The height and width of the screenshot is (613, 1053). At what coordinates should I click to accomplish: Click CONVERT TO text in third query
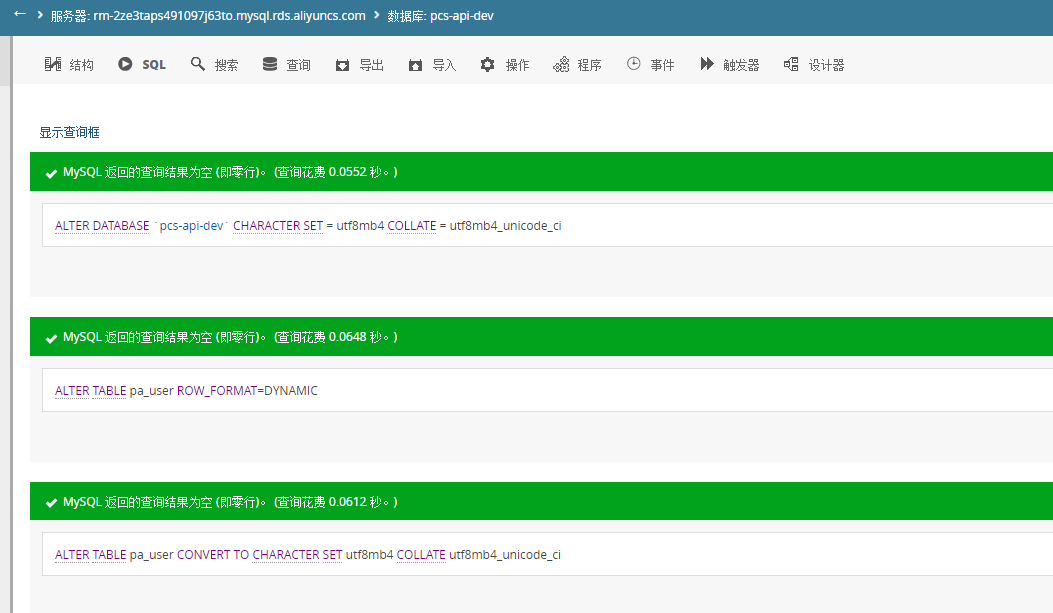(213, 555)
